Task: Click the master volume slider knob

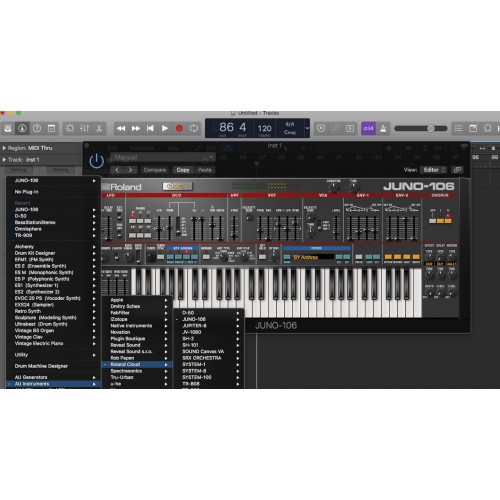Action: click(x=431, y=128)
